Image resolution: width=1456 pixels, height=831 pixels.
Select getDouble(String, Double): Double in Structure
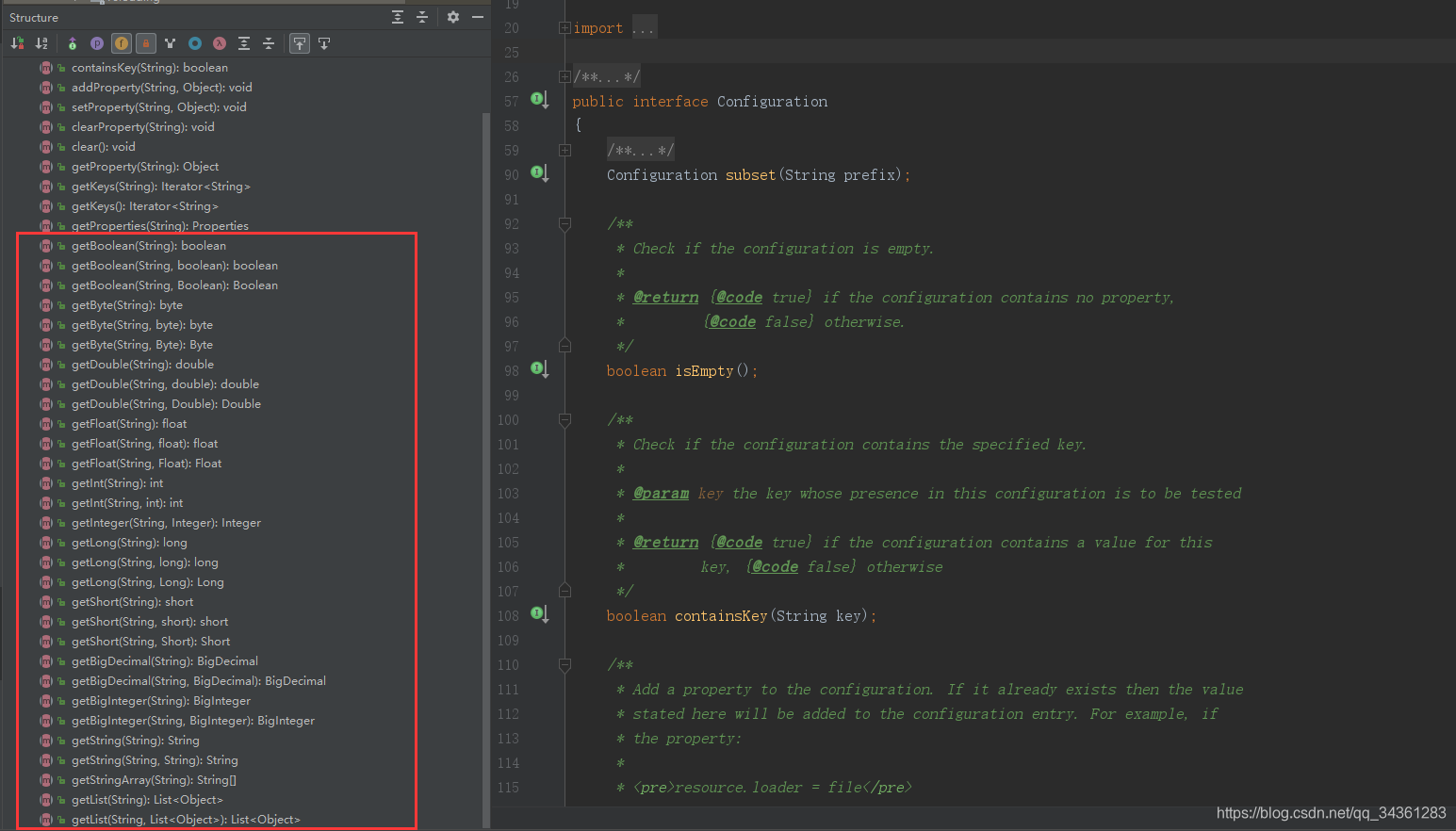click(166, 404)
